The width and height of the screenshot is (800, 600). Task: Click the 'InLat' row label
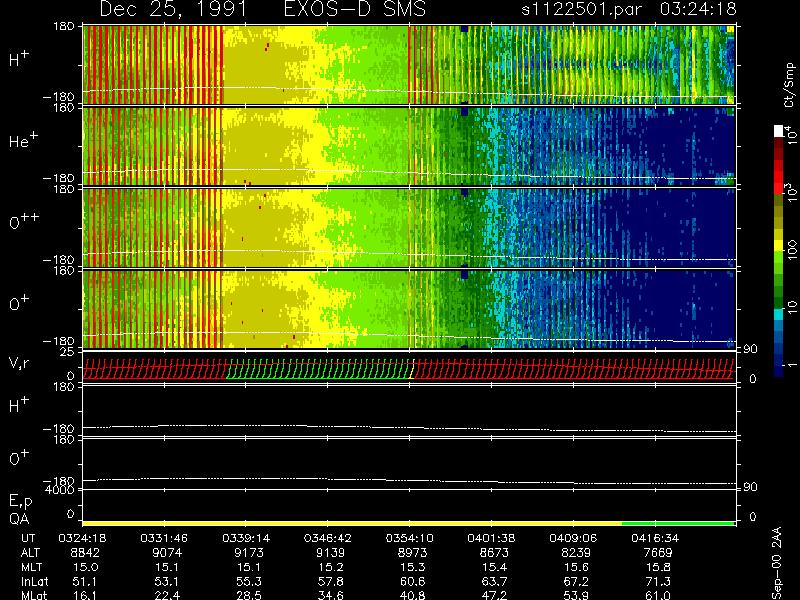point(34,581)
